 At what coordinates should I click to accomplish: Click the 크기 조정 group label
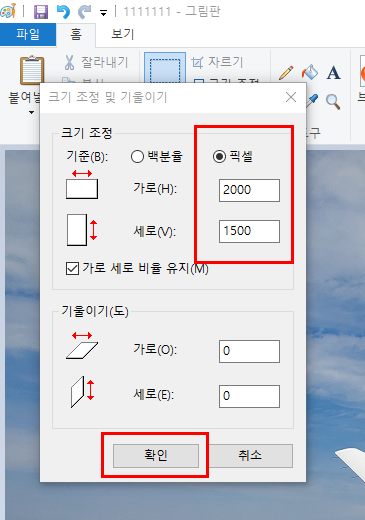[86, 133]
